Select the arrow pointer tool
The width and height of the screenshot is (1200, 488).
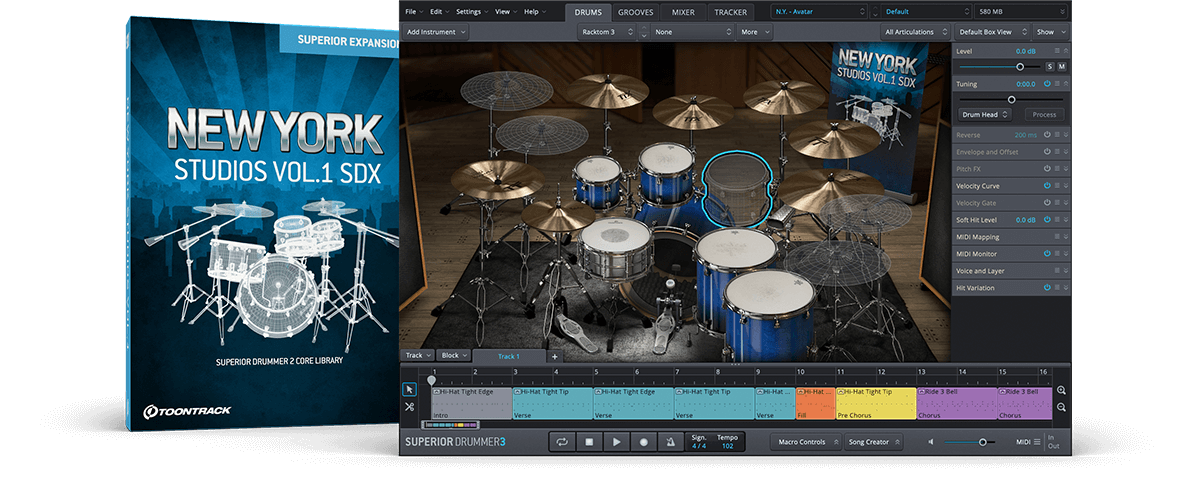pyautogui.click(x=409, y=389)
